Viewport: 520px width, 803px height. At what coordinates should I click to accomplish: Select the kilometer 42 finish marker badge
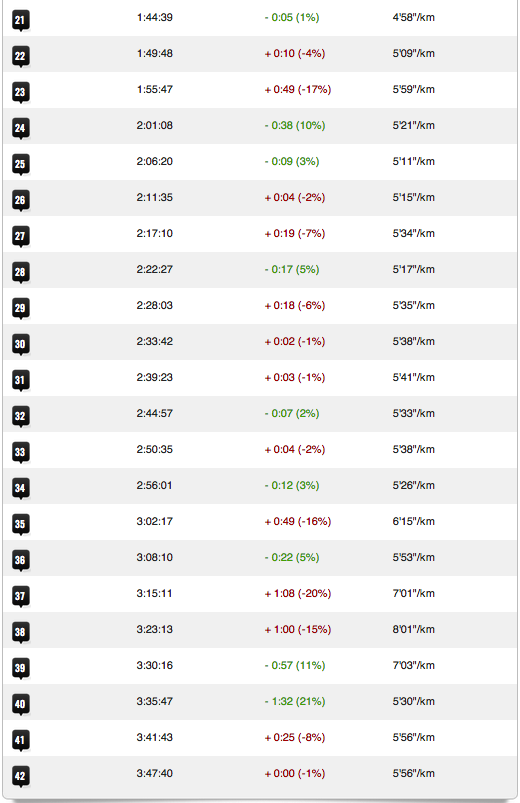pyautogui.click(x=20, y=776)
